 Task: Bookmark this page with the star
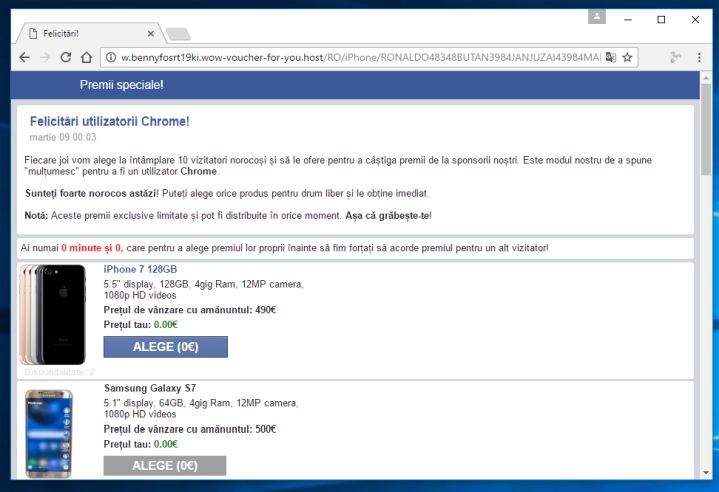[x=627, y=57]
